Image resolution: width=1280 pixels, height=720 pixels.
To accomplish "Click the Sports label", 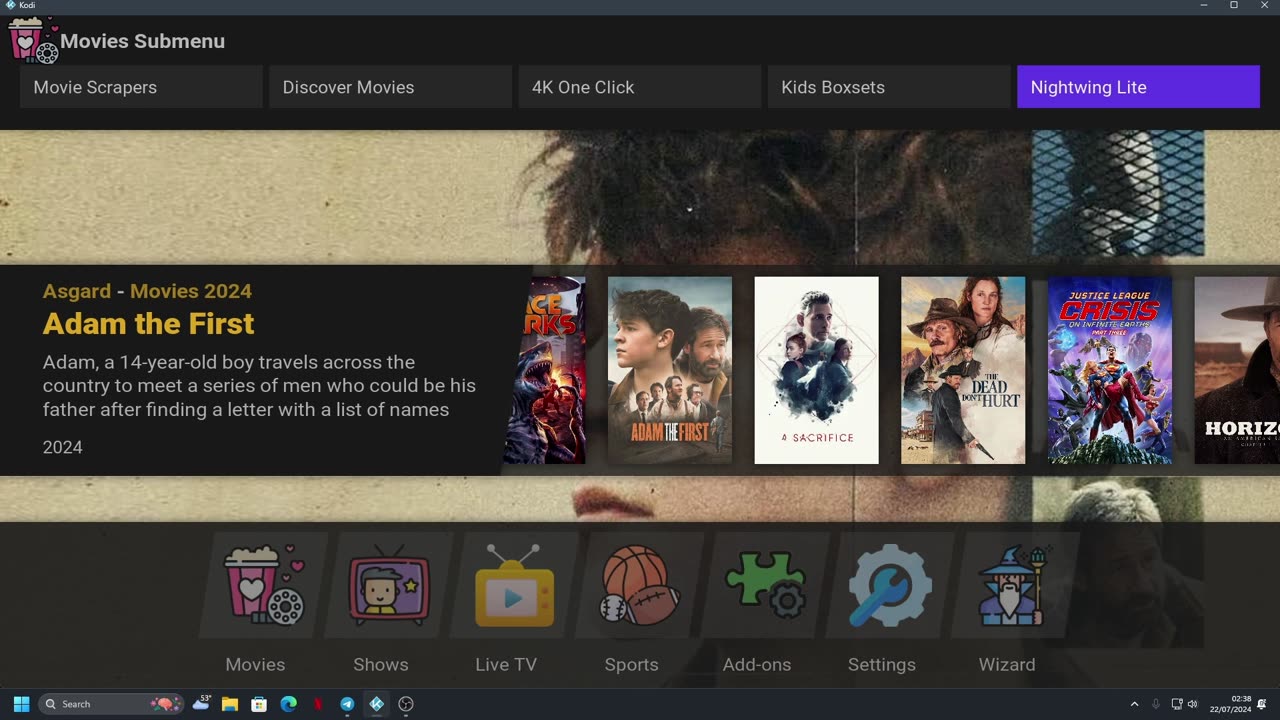I will pyautogui.click(x=631, y=664).
